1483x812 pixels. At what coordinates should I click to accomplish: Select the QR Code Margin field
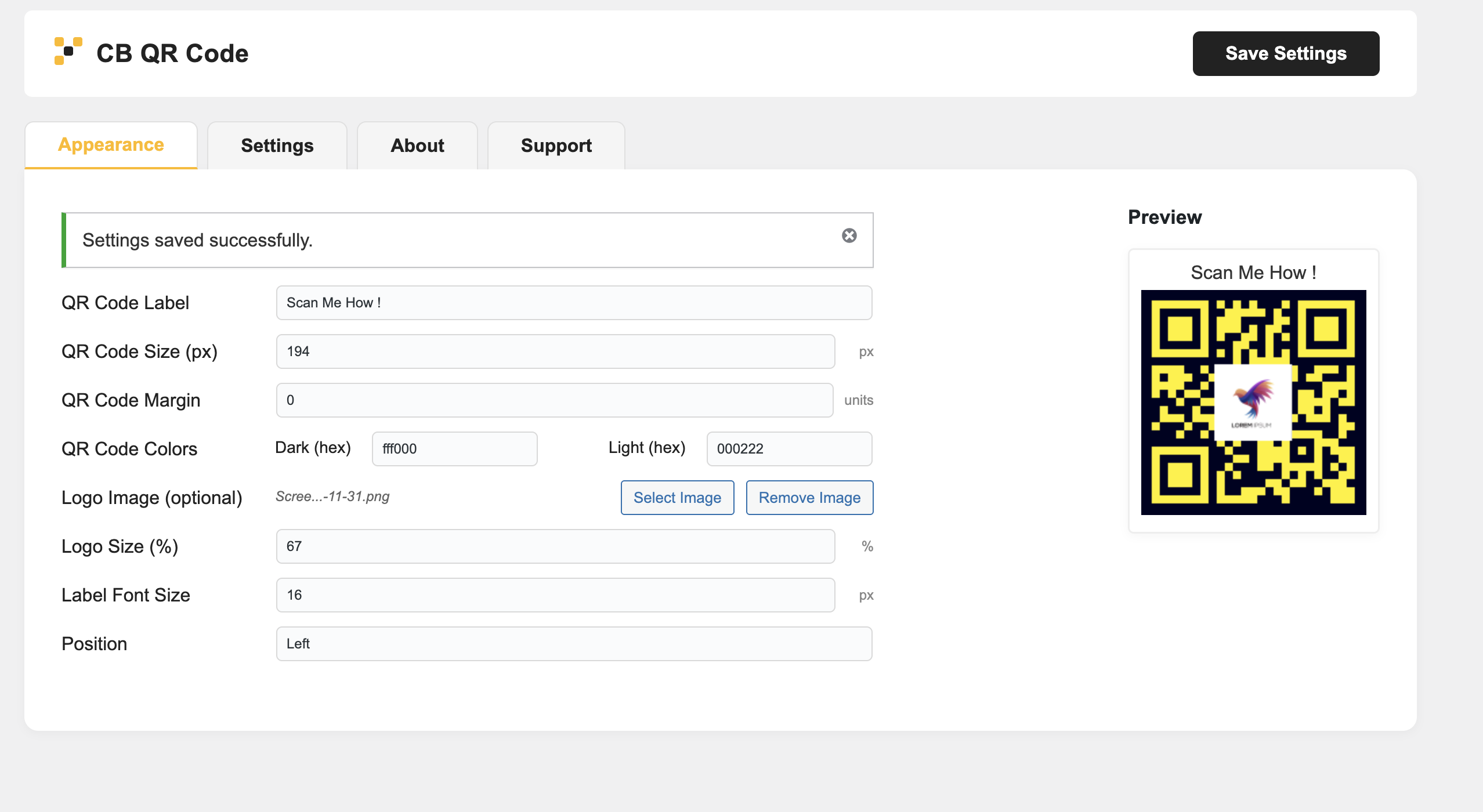tap(555, 400)
